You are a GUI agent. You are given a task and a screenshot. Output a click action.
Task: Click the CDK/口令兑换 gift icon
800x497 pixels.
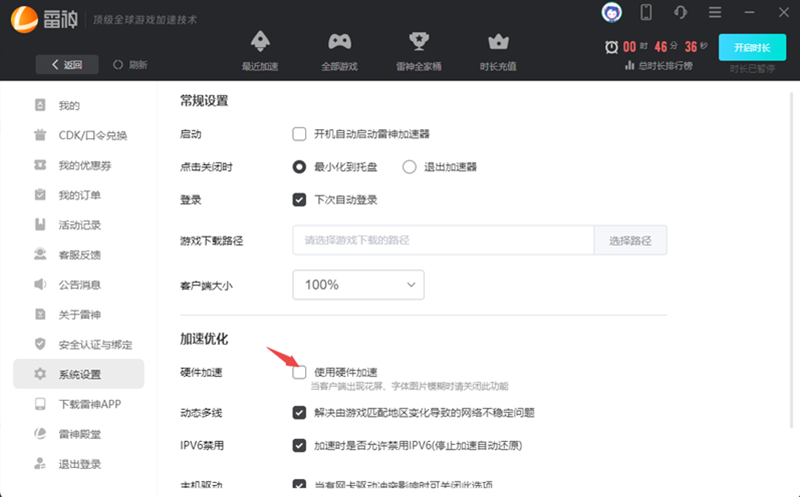[x=40, y=135]
